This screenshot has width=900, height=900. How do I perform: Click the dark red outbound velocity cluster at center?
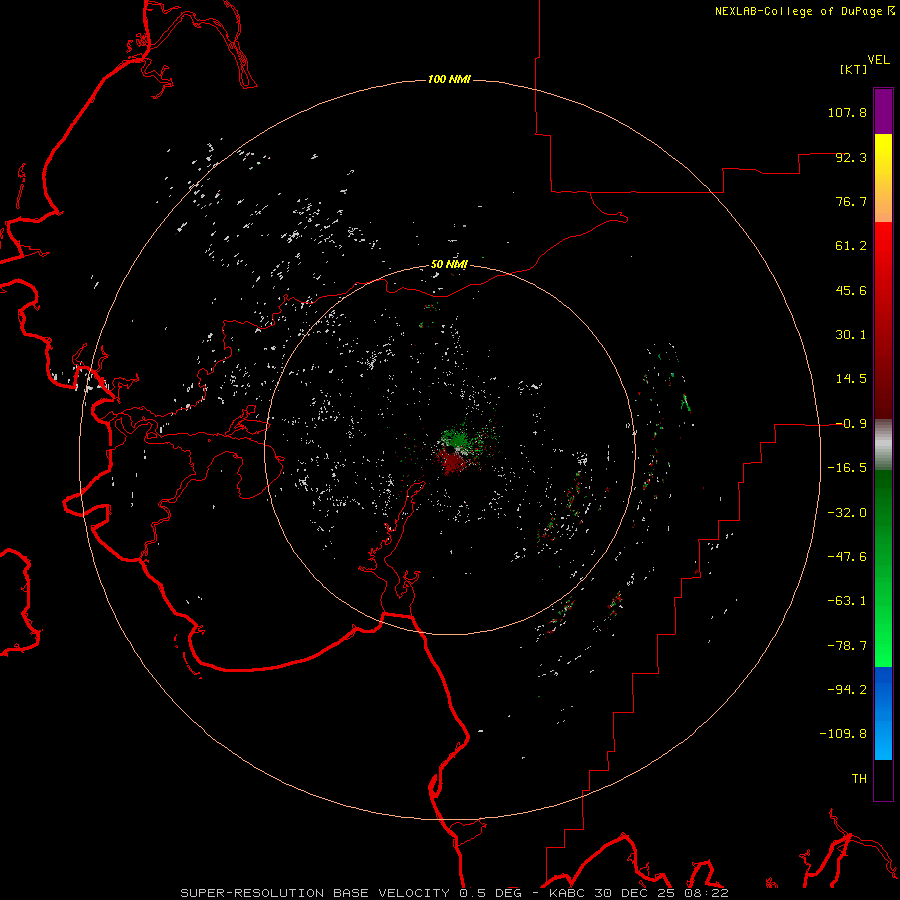pos(452,461)
